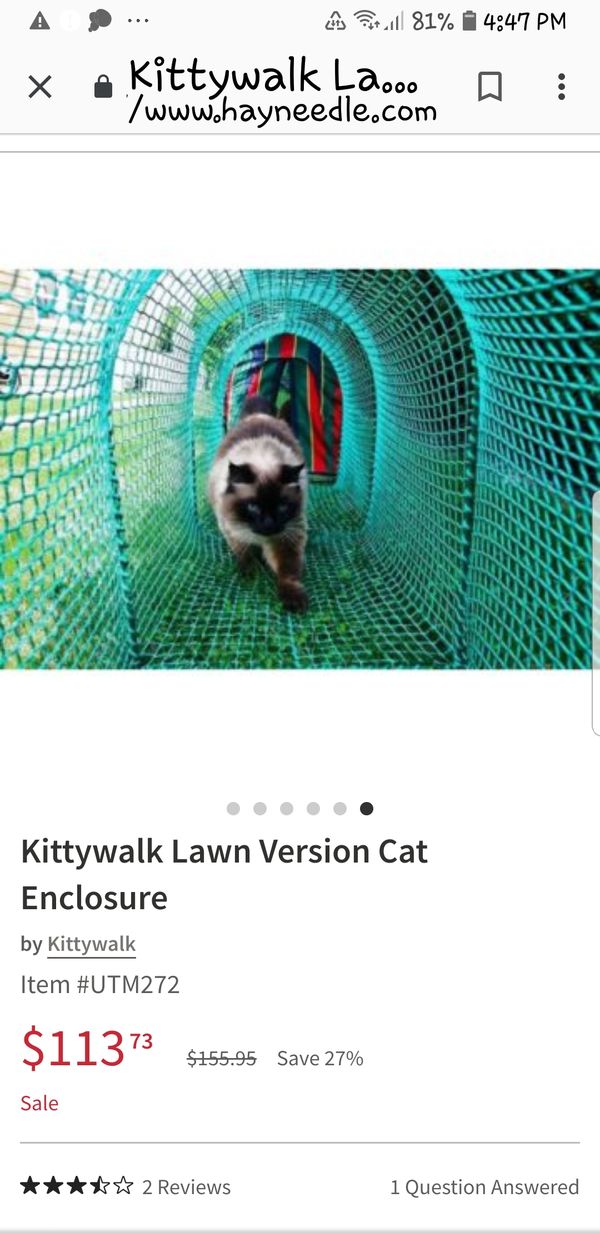The width and height of the screenshot is (600, 1233).
Task: Open the 1 Question Answered link
Action: click(x=484, y=1187)
